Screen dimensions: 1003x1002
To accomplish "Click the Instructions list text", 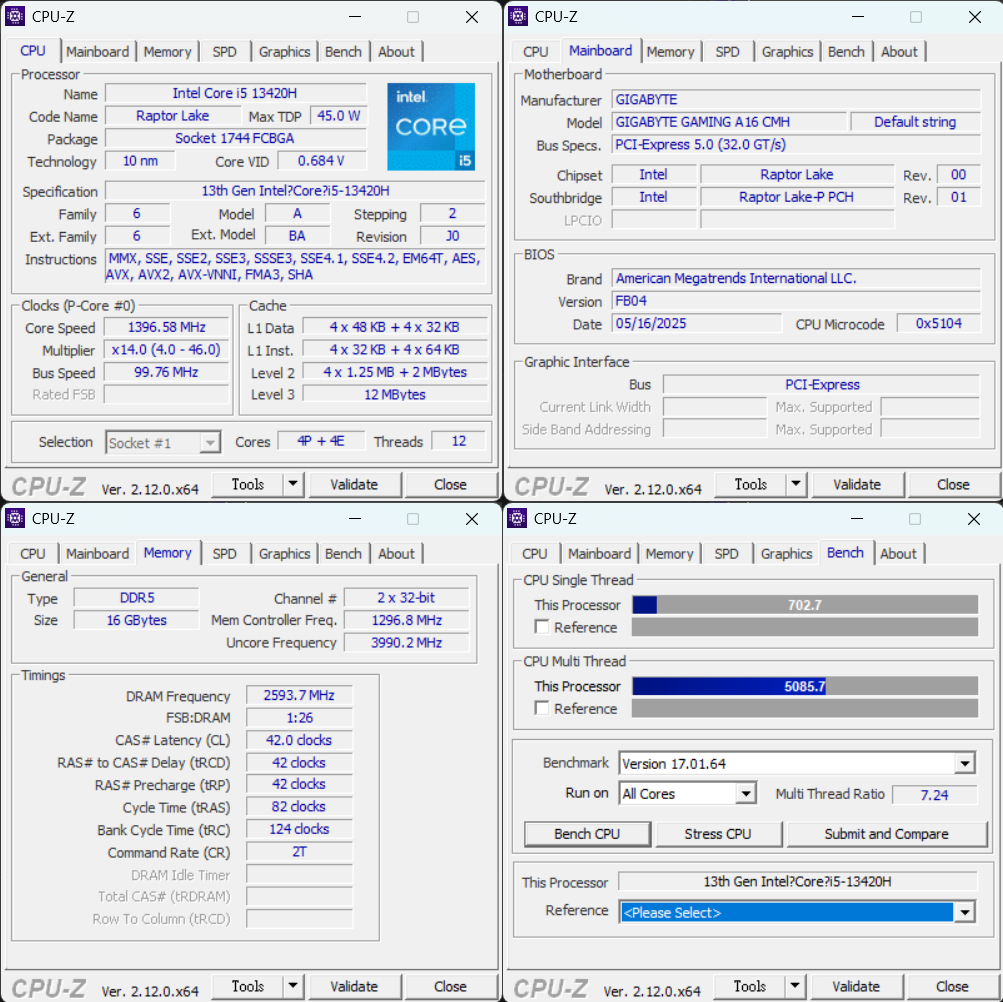I will pos(295,267).
